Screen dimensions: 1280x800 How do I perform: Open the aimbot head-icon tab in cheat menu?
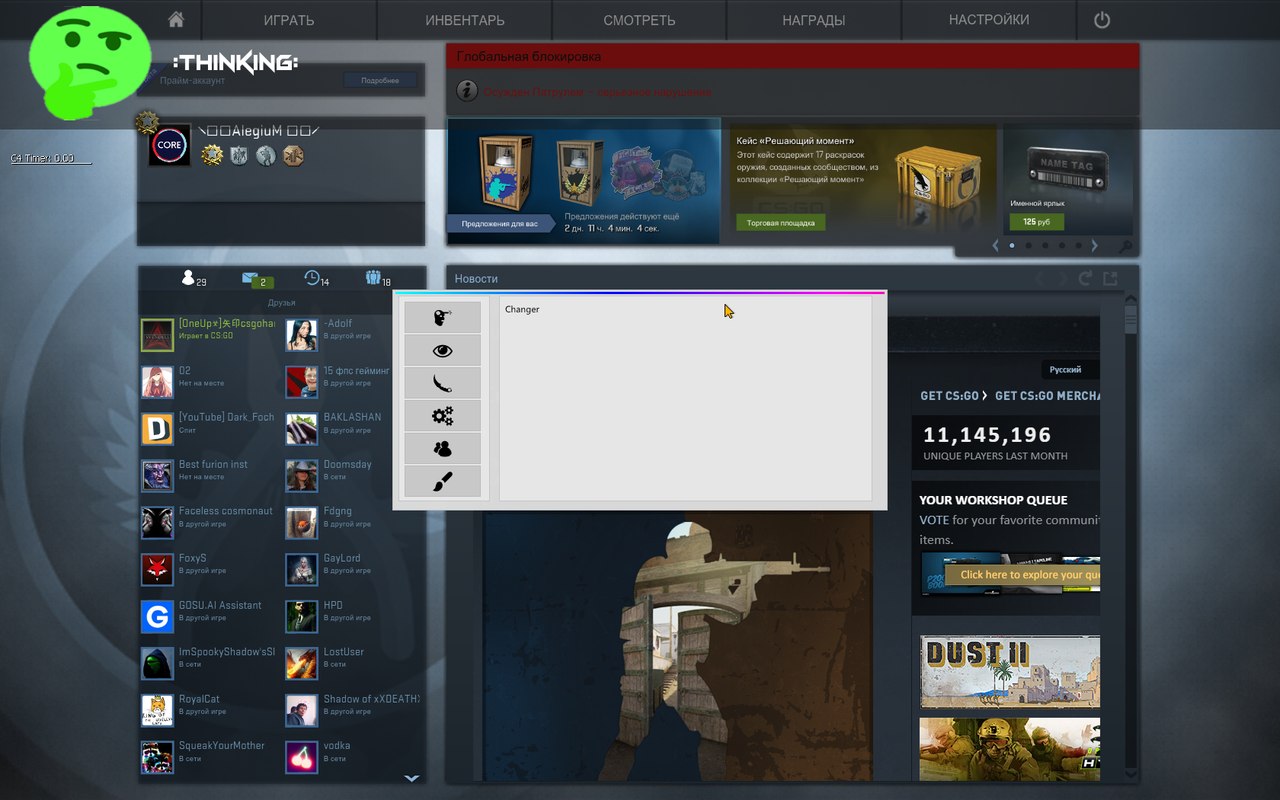[x=442, y=317]
